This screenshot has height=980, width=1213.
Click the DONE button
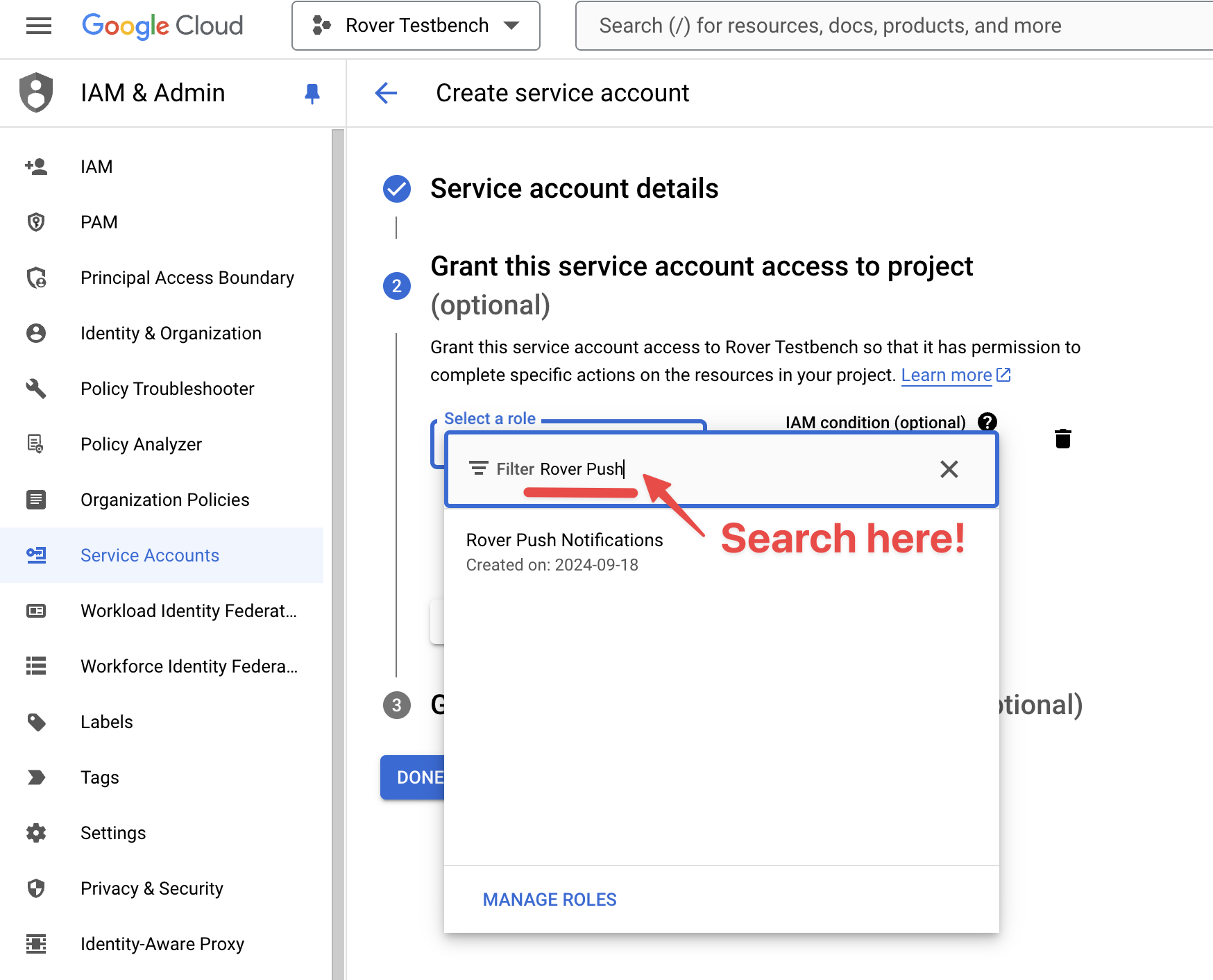[x=413, y=777]
